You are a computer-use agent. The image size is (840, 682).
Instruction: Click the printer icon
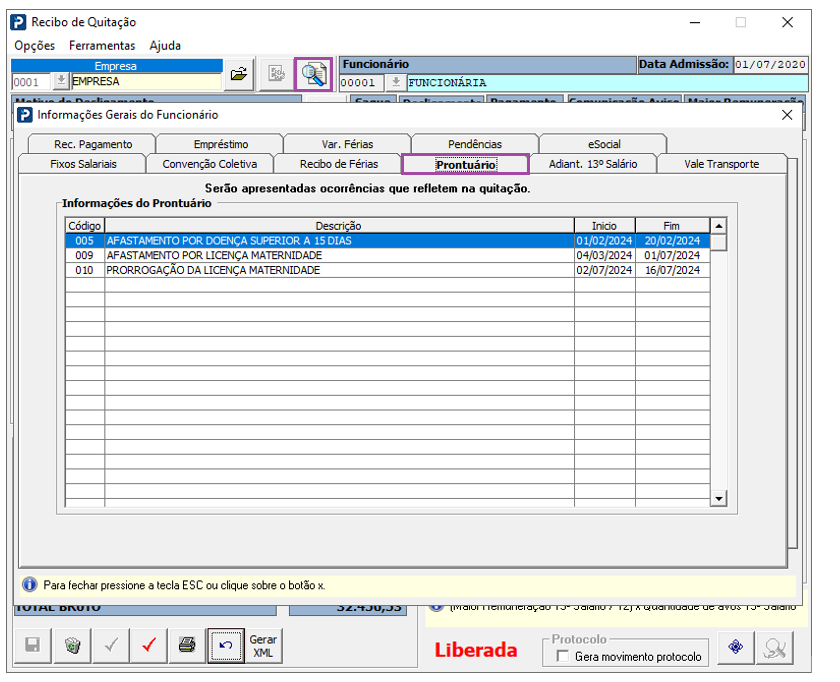coord(187,645)
